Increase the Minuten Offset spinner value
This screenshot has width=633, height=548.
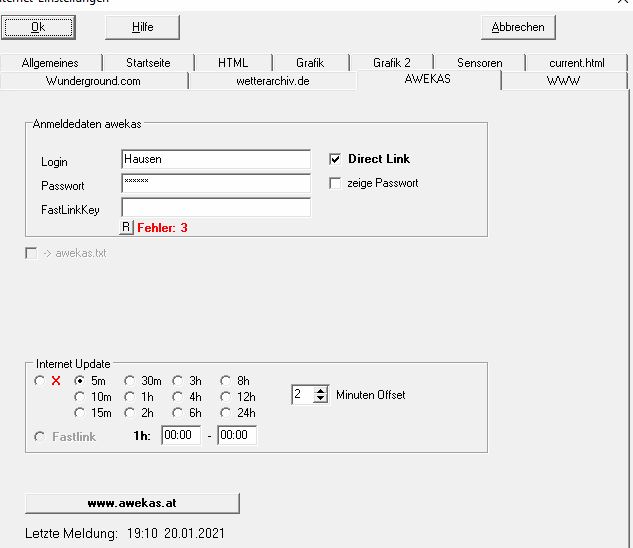[x=320, y=391]
